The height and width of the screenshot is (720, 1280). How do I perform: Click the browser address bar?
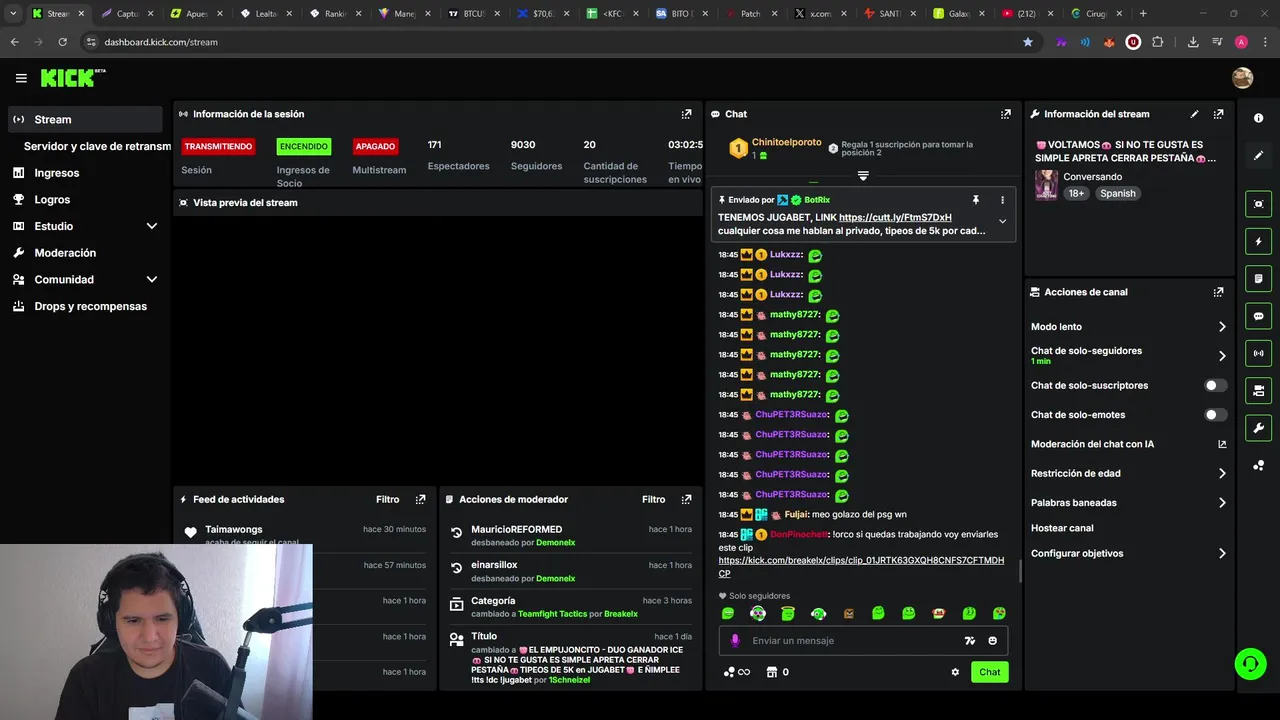(560, 42)
